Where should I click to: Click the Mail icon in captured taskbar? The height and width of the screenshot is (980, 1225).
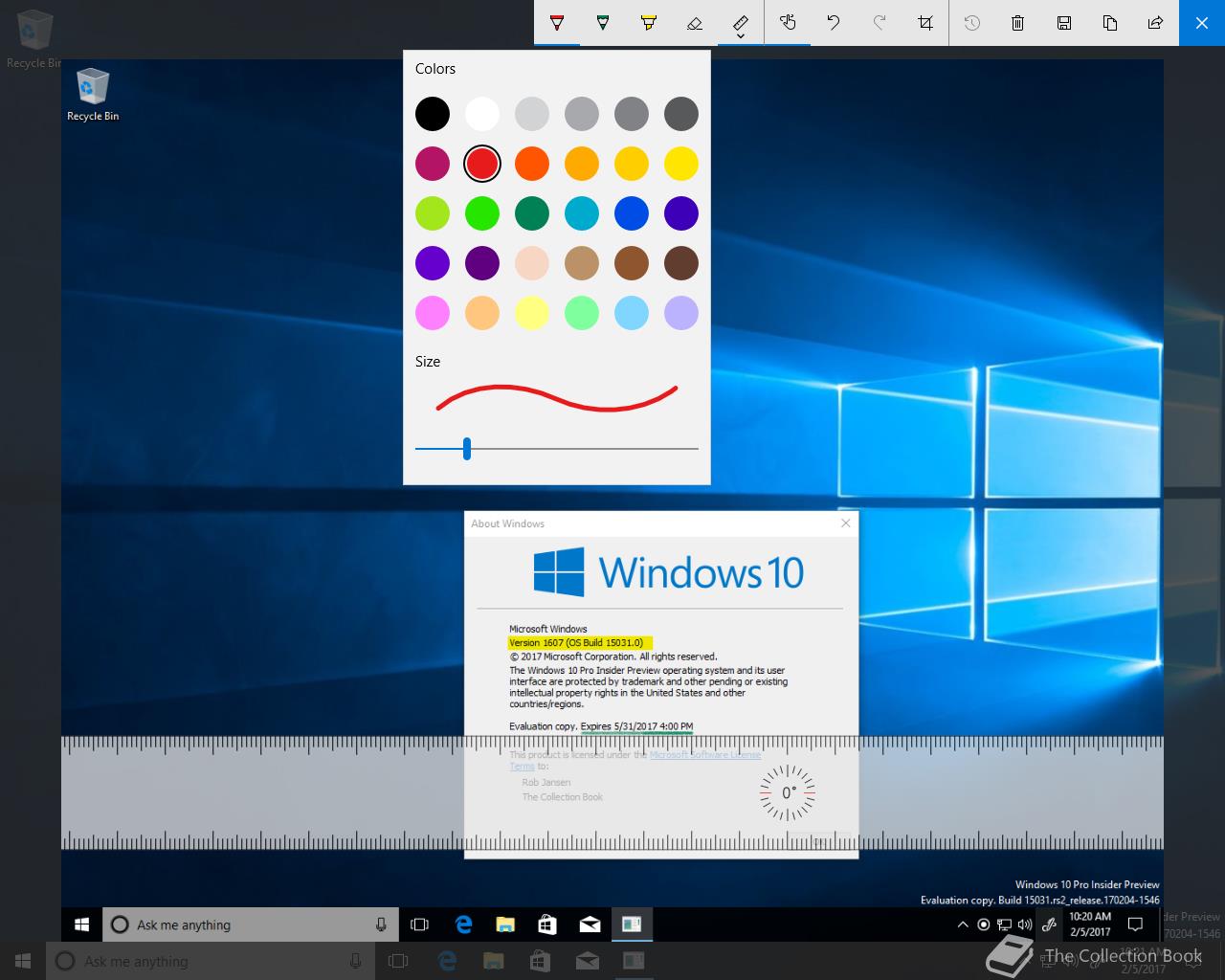pos(590,924)
